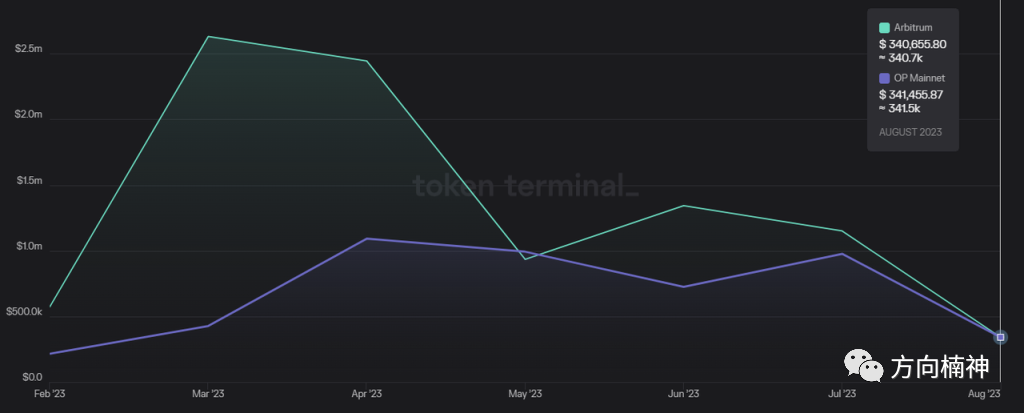Click the $1.5m y-axis label
1024x413 pixels.
29,181
